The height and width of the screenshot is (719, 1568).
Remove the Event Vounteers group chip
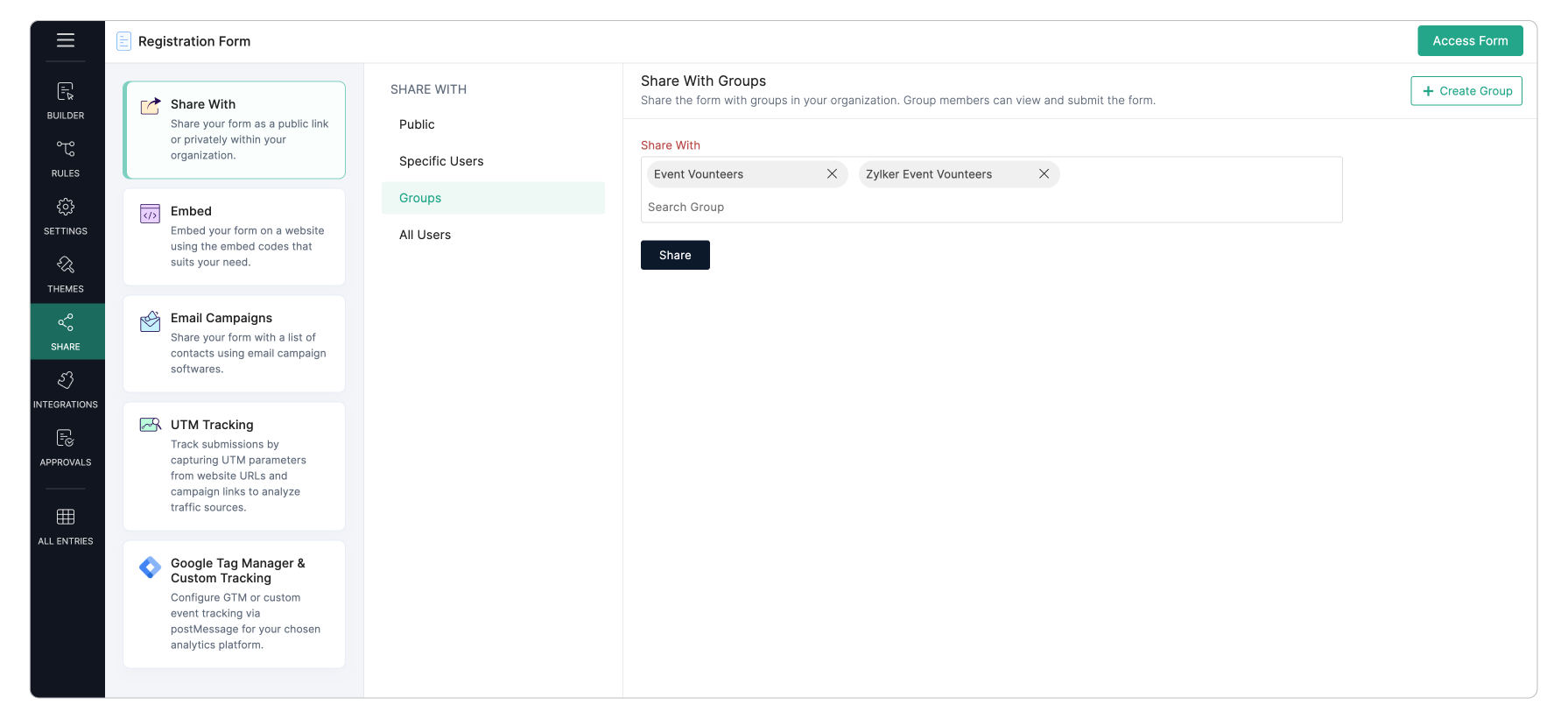[832, 174]
